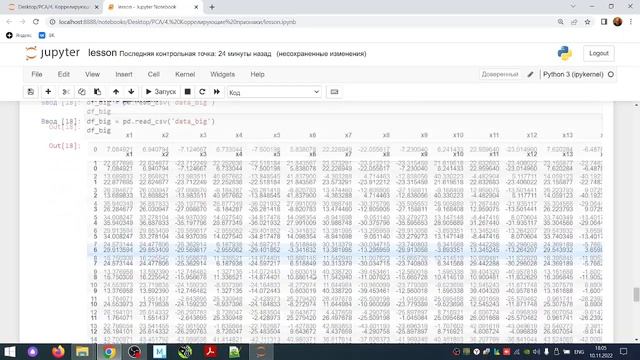Reload the page in Chrome

tap(36, 22)
